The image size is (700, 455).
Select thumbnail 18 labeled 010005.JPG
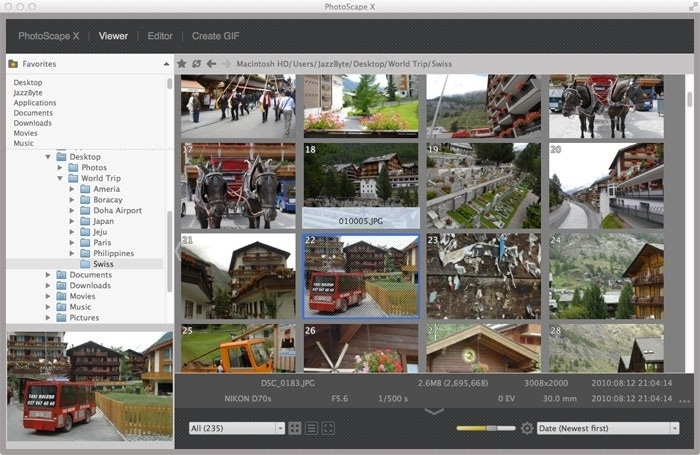coord(361,186)
